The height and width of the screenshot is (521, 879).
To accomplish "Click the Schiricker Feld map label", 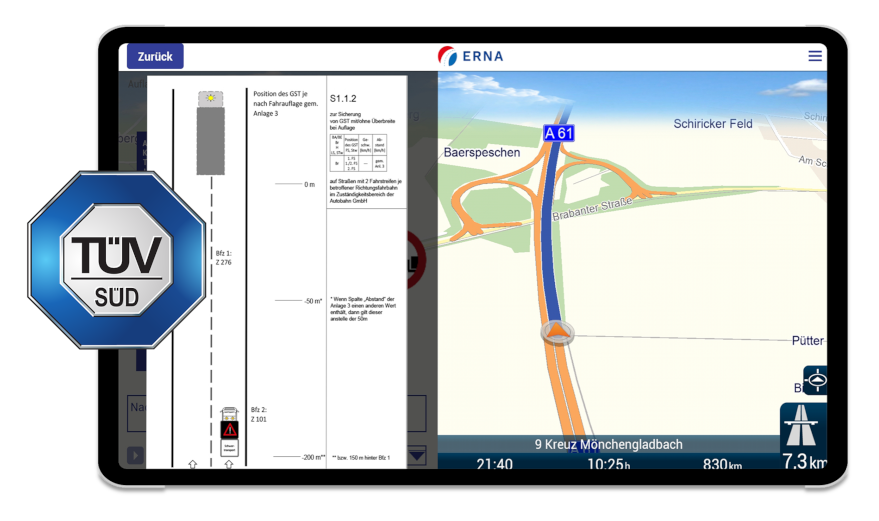I will pos(713,123).
